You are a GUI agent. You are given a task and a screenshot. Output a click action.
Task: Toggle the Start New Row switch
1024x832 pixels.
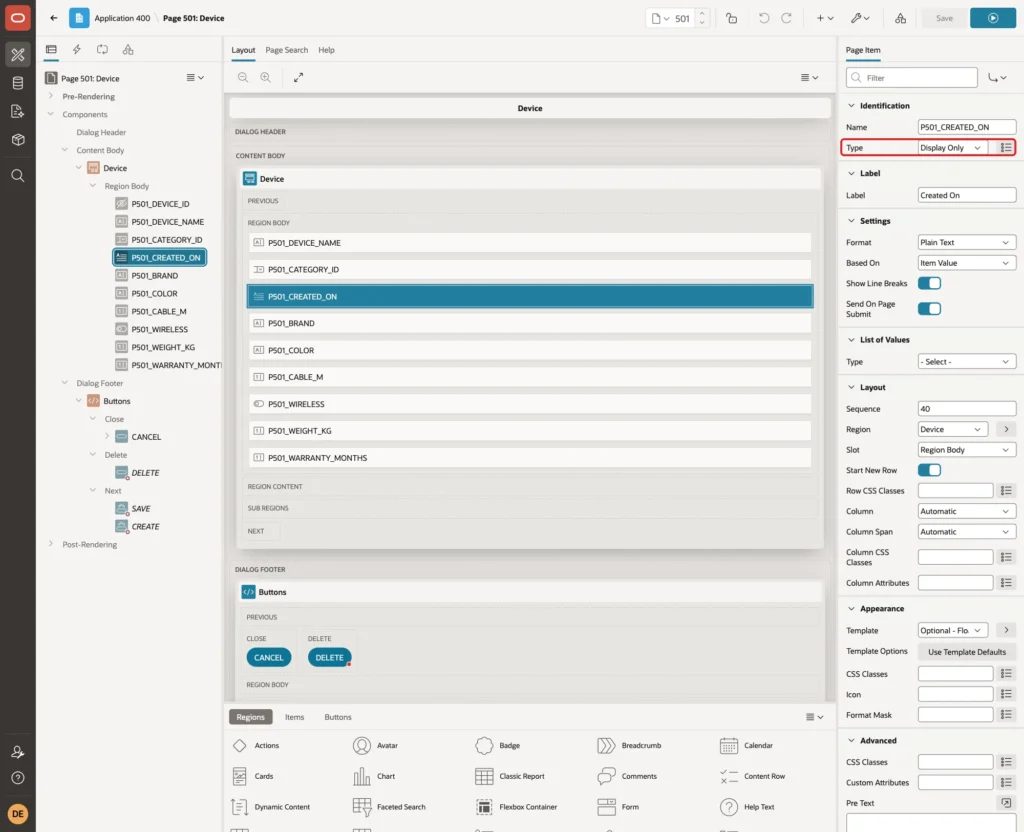tap(929, 470)
